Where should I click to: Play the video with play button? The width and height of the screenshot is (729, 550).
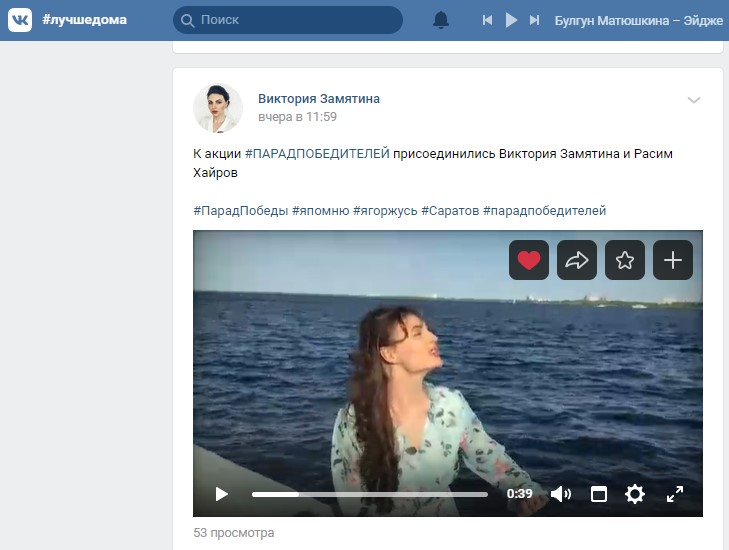coord(221,494)
